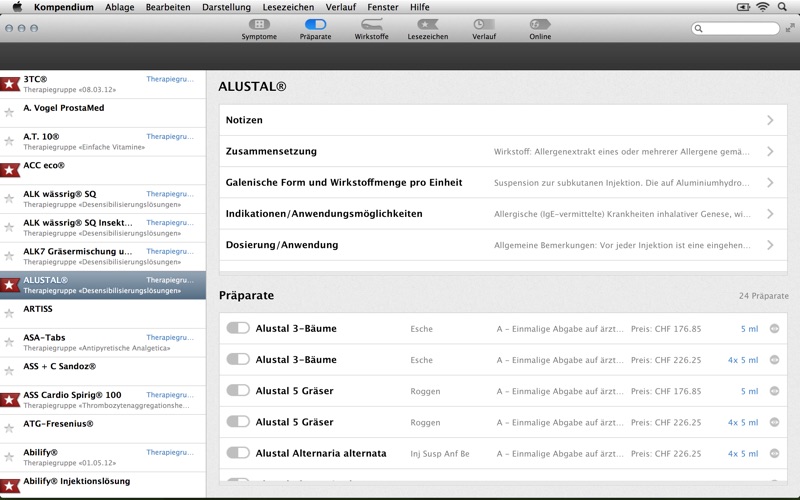Star the Abilify® entry
This screenshot has width=800, height=500.
[9, 457]
